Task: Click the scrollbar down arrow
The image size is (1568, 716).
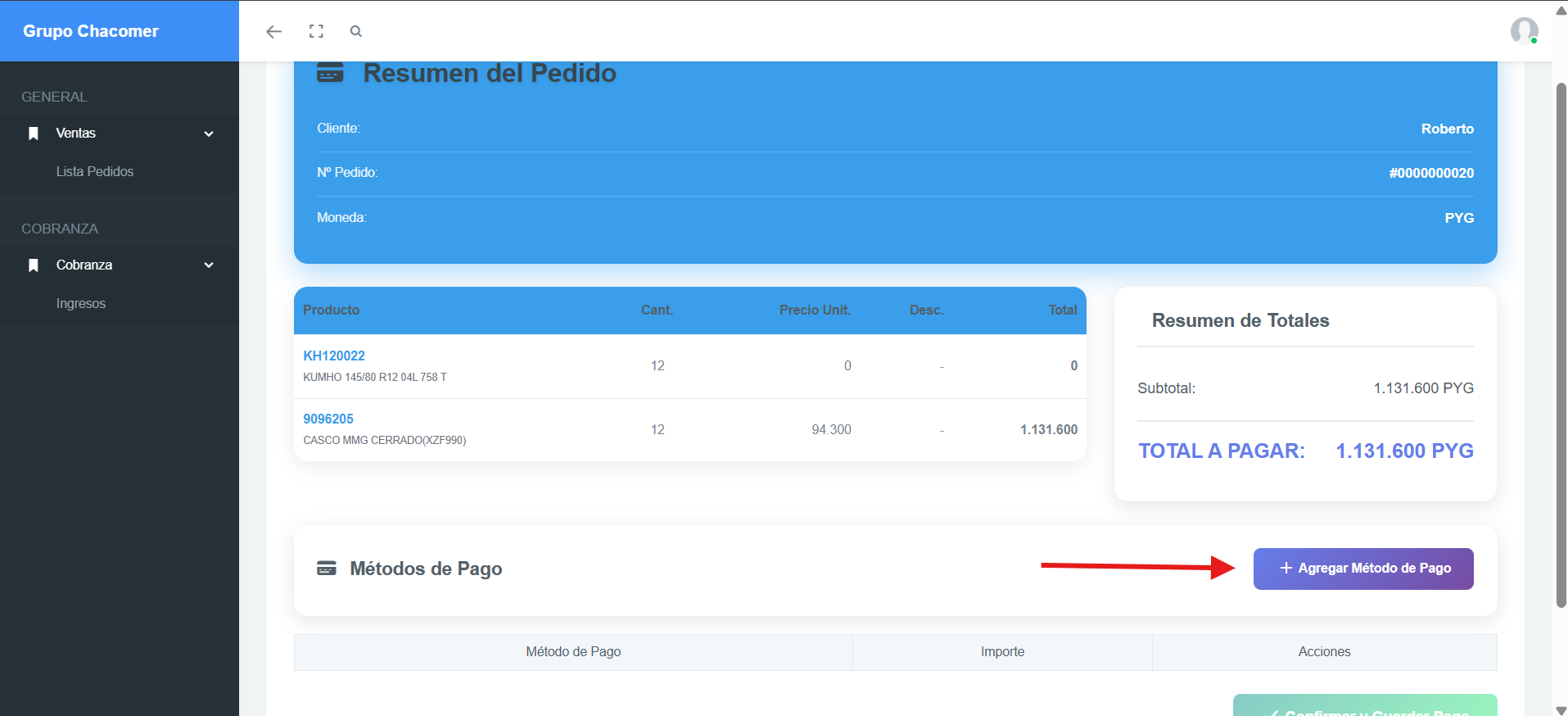Action: [x=1561, y=709]
